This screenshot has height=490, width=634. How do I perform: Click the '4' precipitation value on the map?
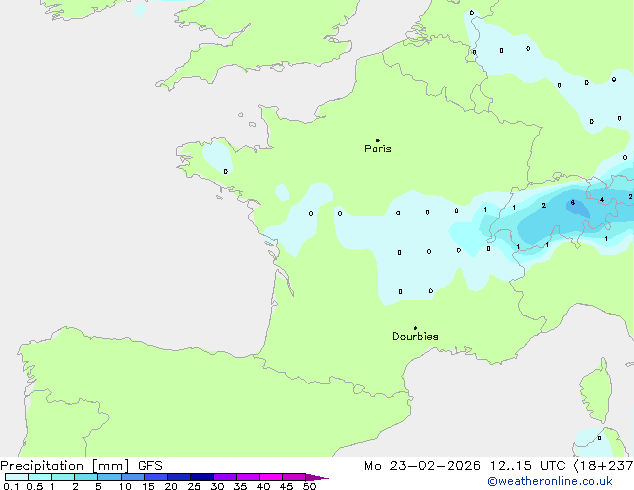click(602, 199)
